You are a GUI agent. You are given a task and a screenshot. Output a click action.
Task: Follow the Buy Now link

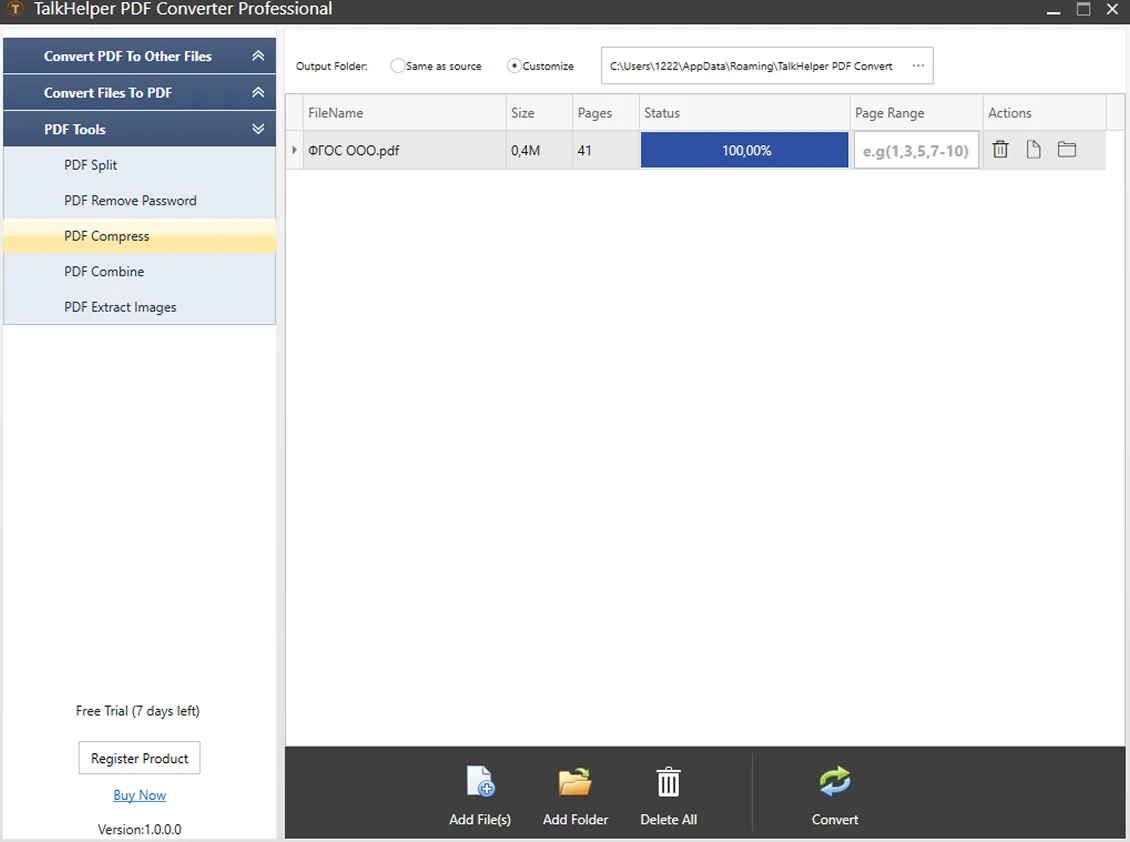(x=139, y=795)
